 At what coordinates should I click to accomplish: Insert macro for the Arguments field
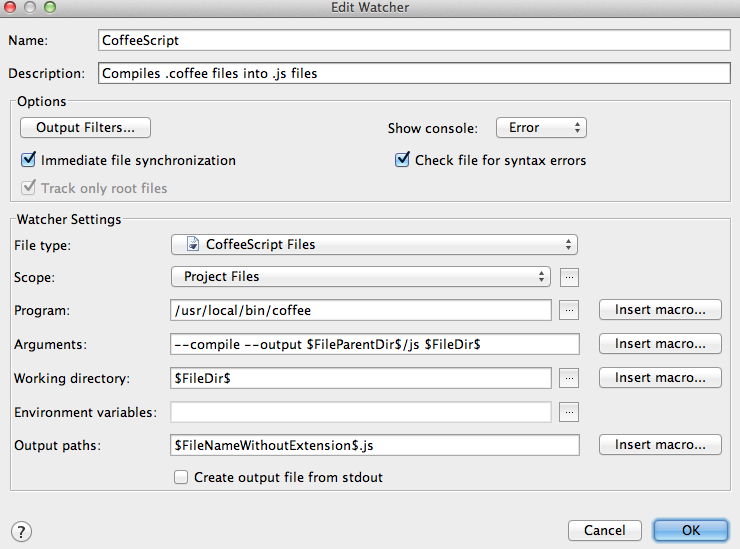[x=660, y=344]
